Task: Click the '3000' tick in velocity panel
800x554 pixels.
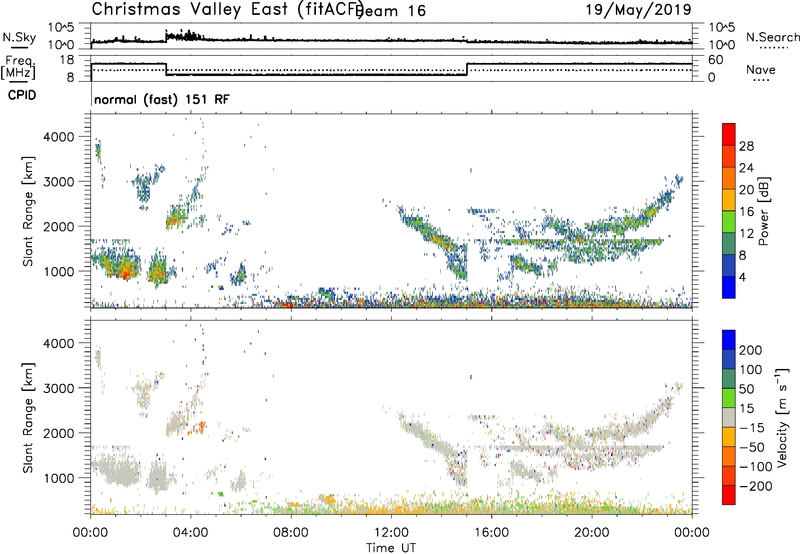Action: (x=59, y=388)
